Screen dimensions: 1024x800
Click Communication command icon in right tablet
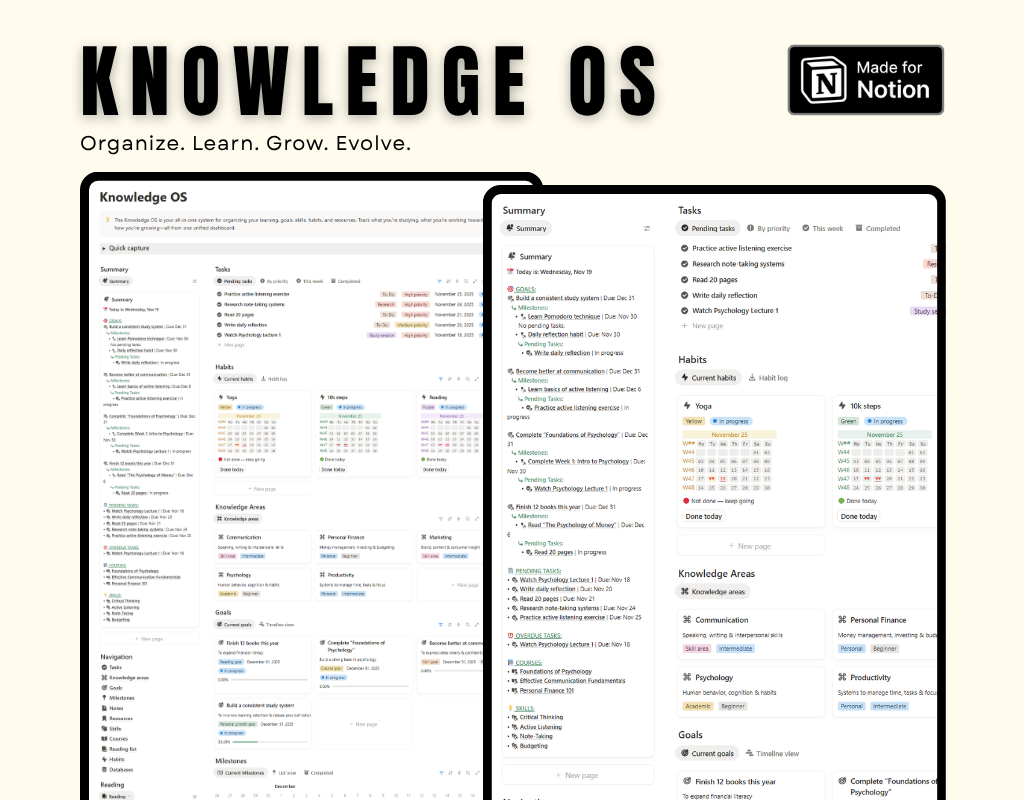point(687,620)
